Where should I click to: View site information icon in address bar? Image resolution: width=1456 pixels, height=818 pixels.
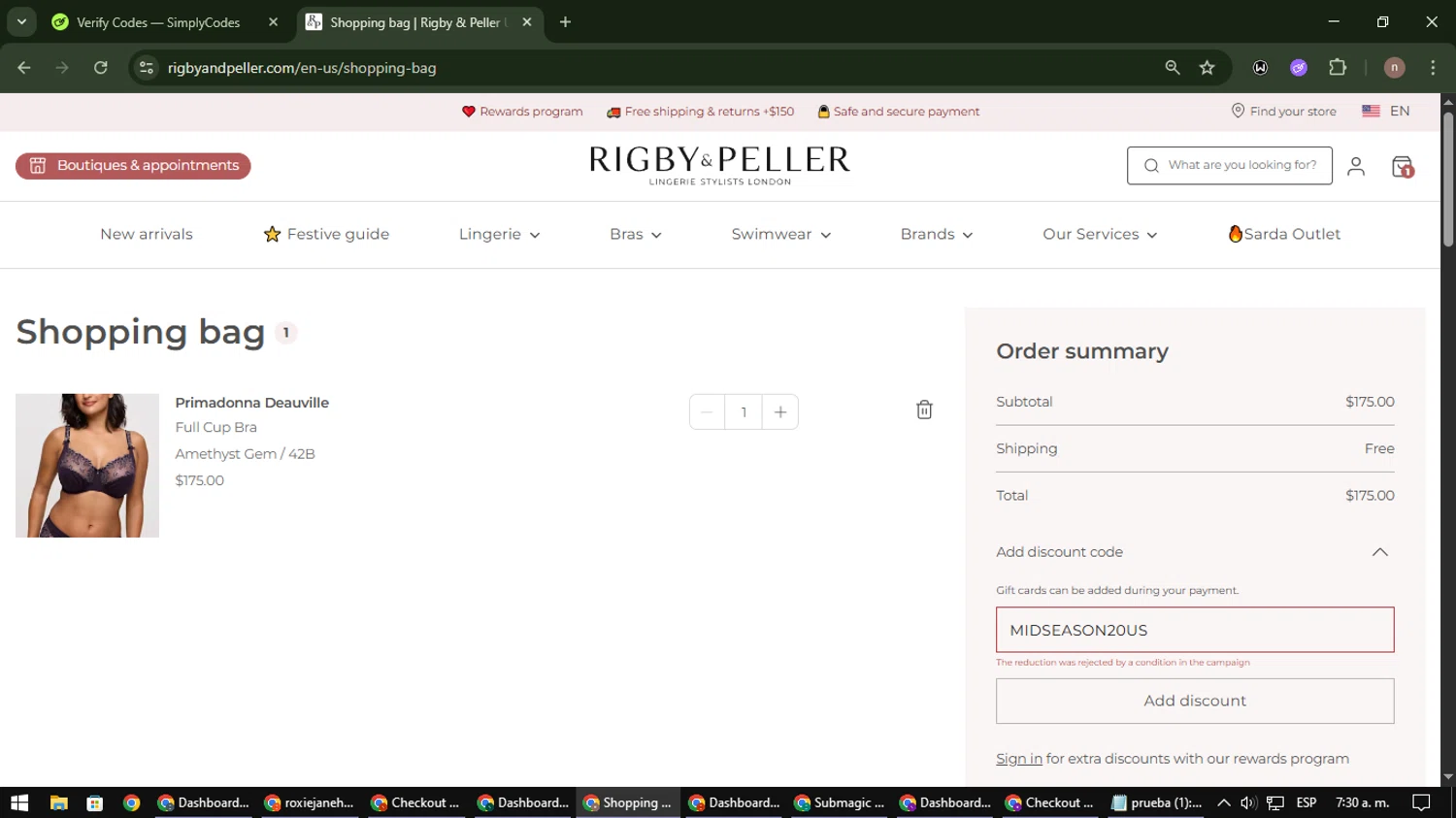click(147, 68)
